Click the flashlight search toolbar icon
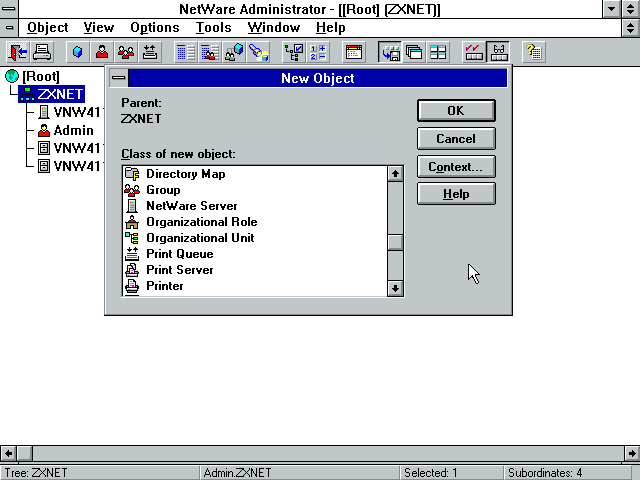 pyautogui.click(x=258, y=52)
